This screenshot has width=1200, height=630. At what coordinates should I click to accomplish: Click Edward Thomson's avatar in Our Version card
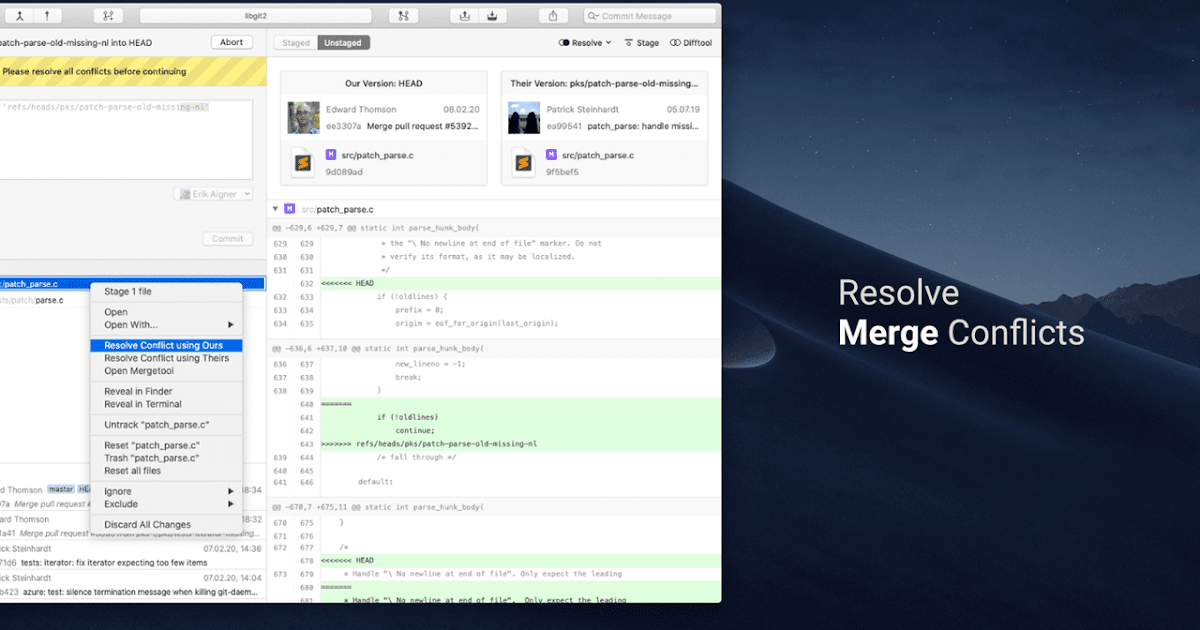pos(302,117)
